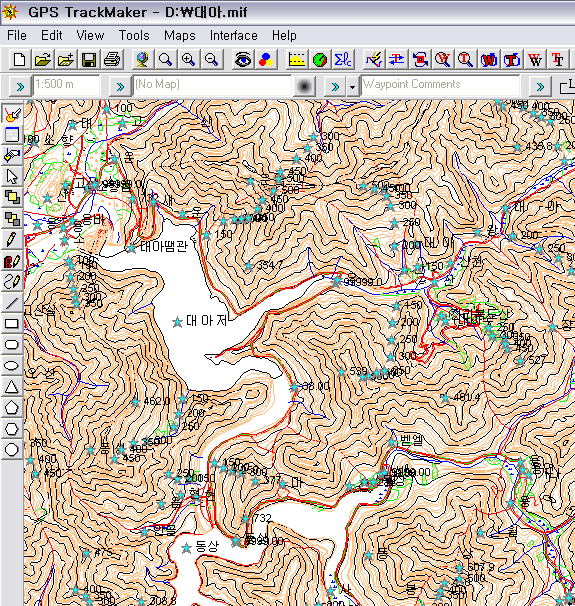Click the GPS TrackMaker sun icon in the title bar
Viewport: 575px width, 606px height.
click(x=10, y=12)
